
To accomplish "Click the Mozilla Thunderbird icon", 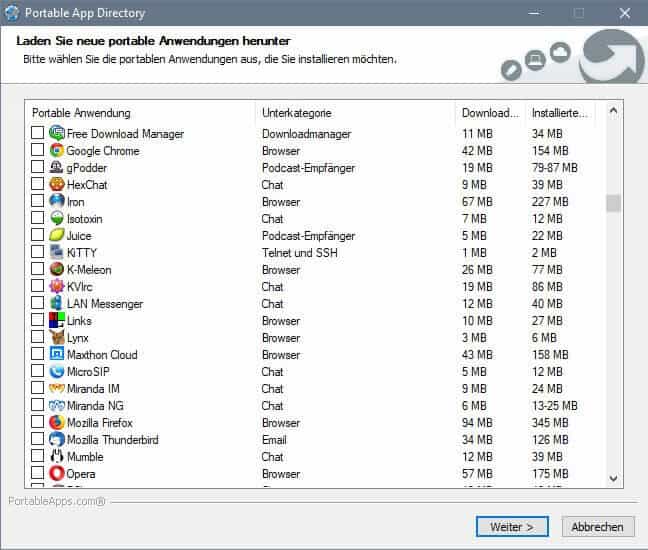I will point(57,440).
